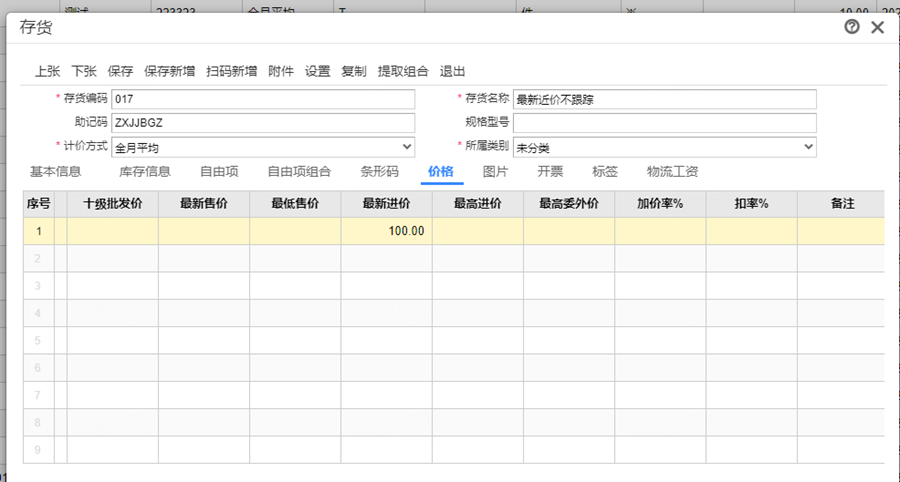Image resolution: width=900 pixels, height=482 pixels.
Task: Click 保存新增 to save and add
Action: [169, 71]
